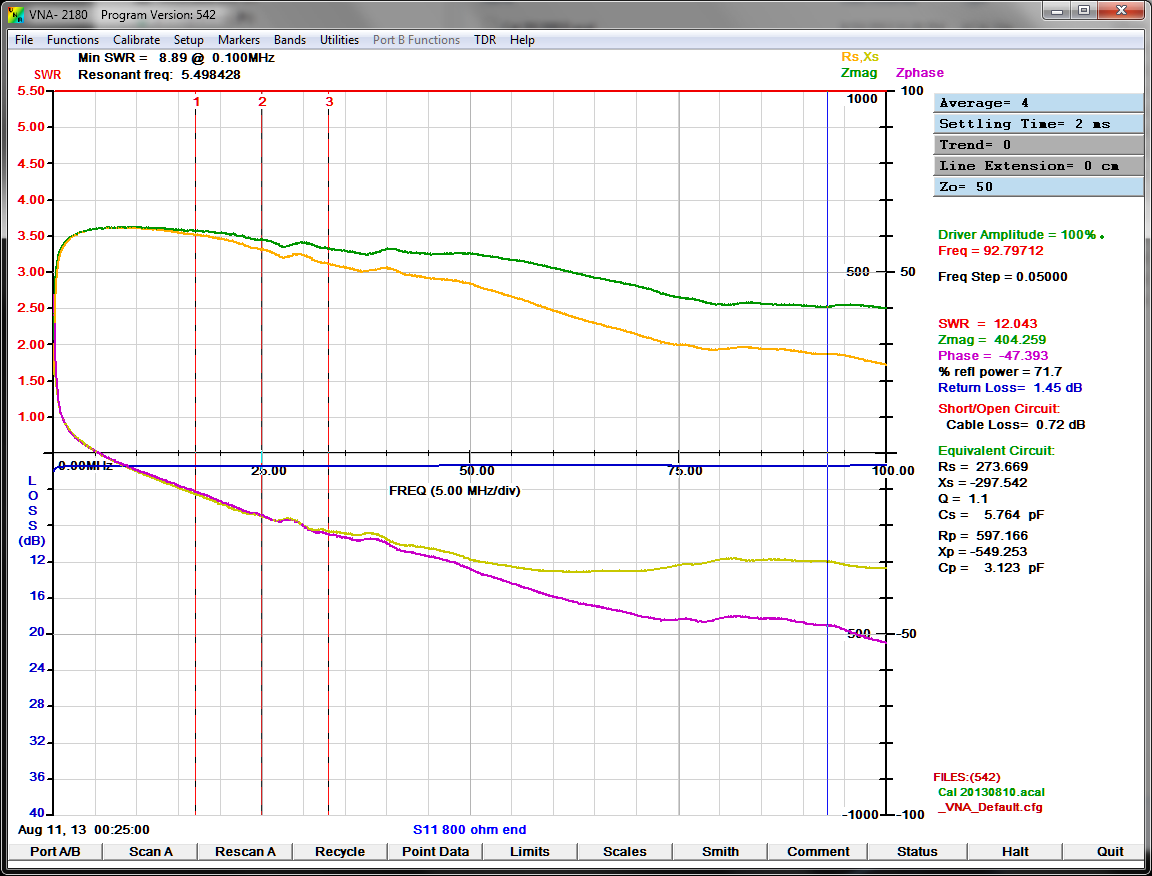The width and height of the screenshot is (1152, 876).
Task: Click marker 3 red line label
Action: pyautogui.click(x=329, y=102)
